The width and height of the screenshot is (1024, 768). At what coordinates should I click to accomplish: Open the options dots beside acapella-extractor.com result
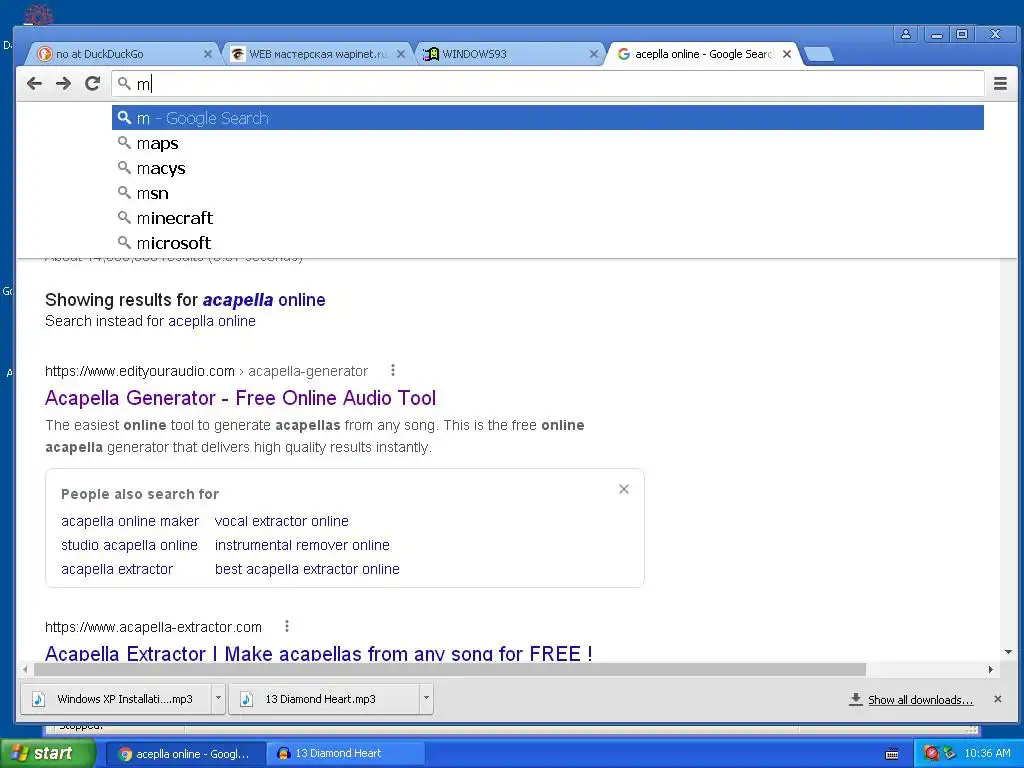287,626
